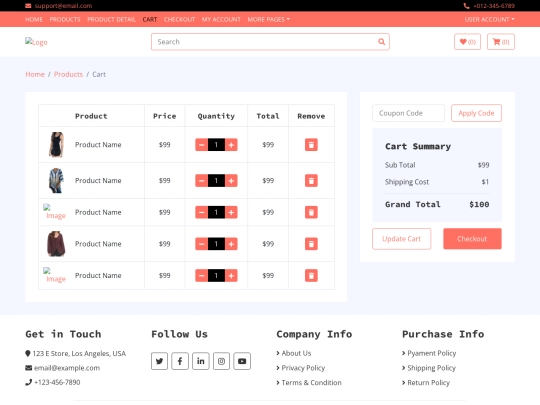Increase quantity of the third product
The image size is (540, 405).
pos(231,212)
